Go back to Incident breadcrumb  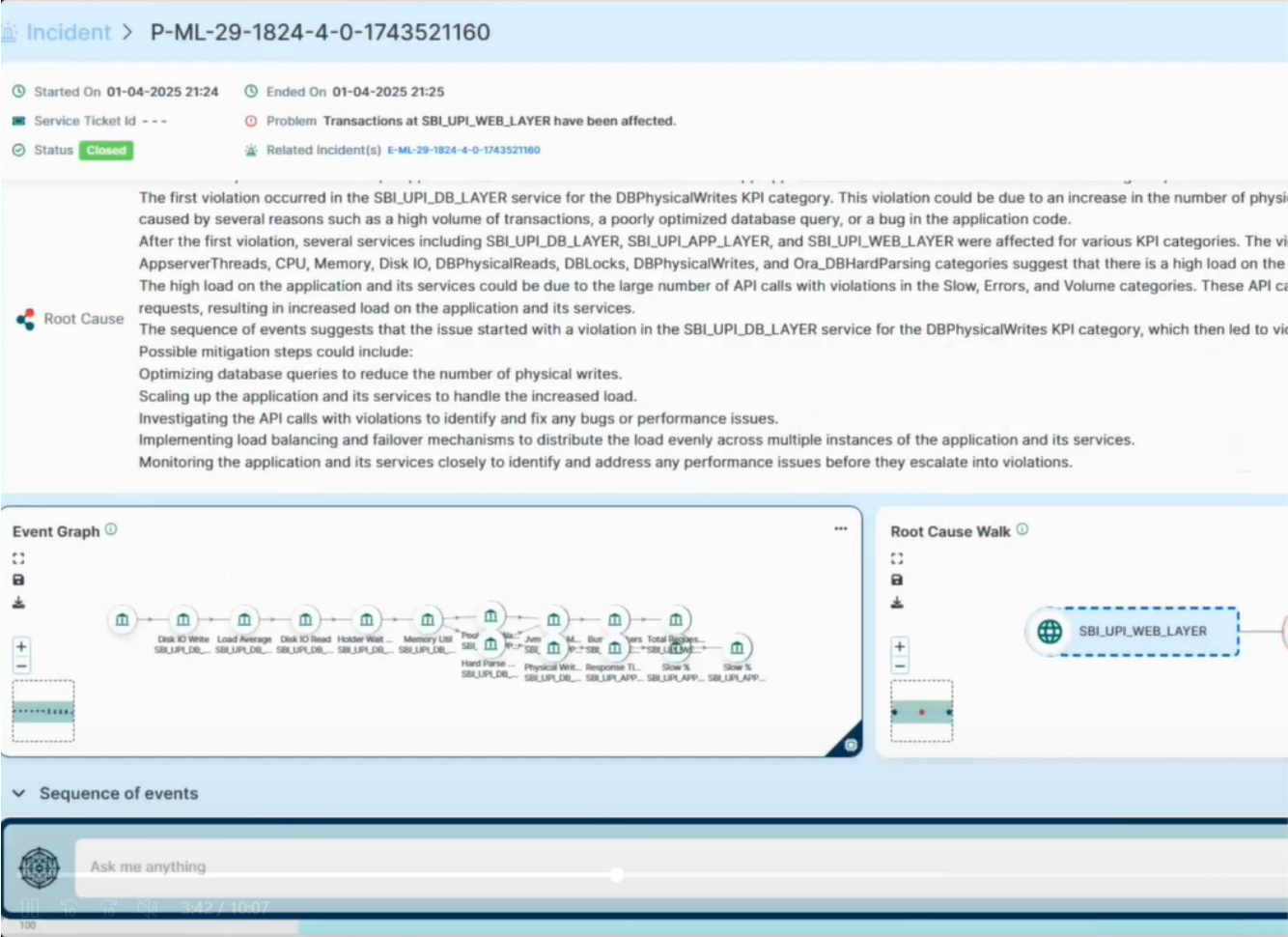(68, 32)
